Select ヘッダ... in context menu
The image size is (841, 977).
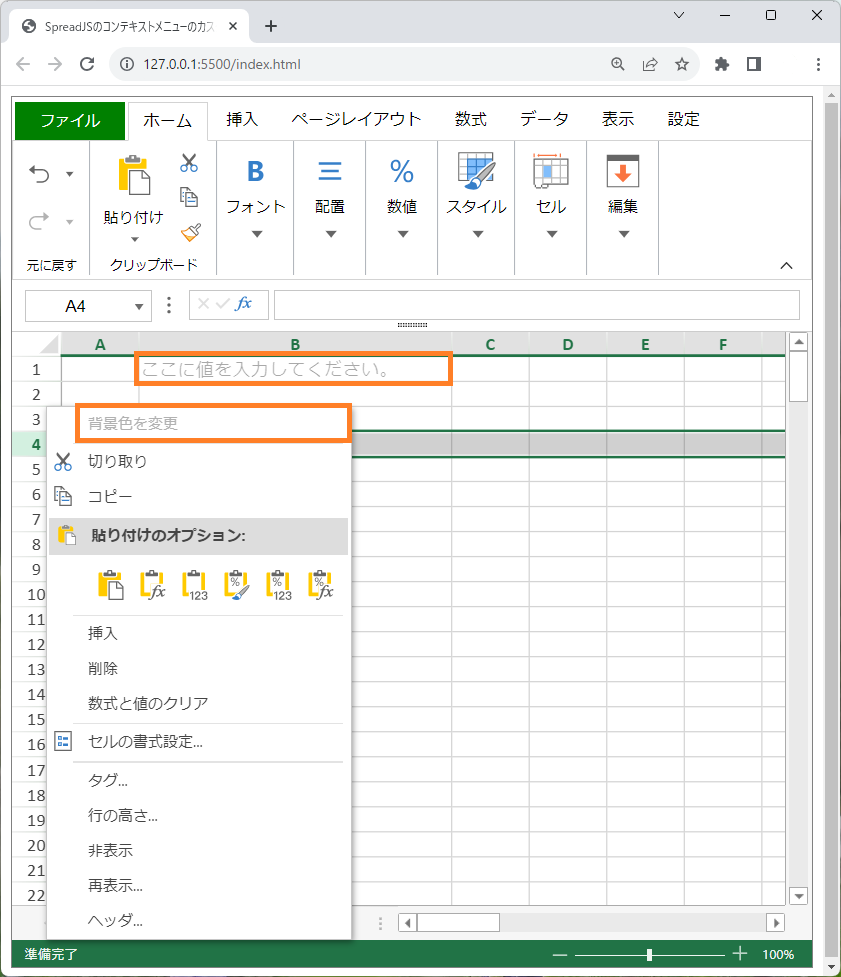point(199,920)
